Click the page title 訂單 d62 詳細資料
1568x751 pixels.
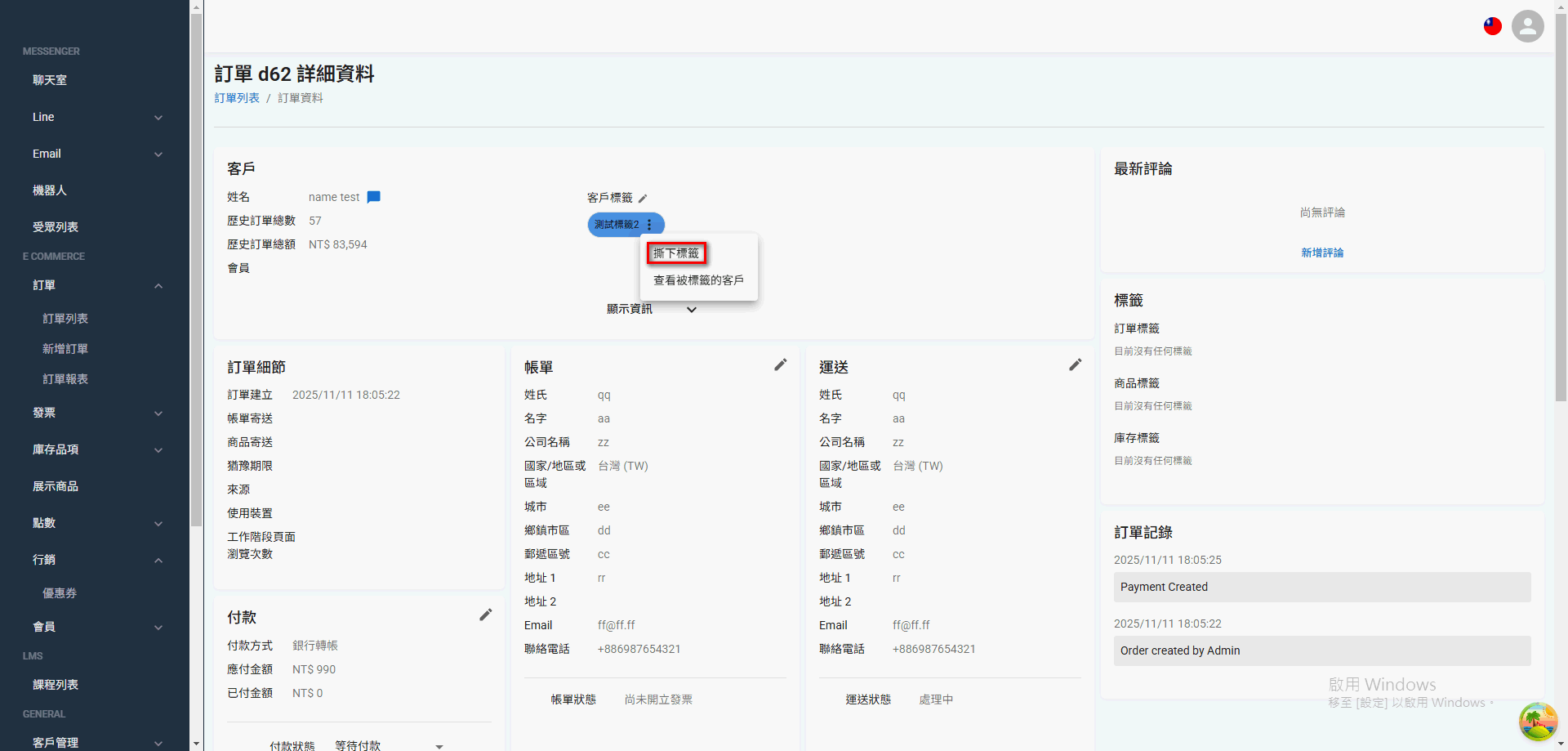pos(294,74)
